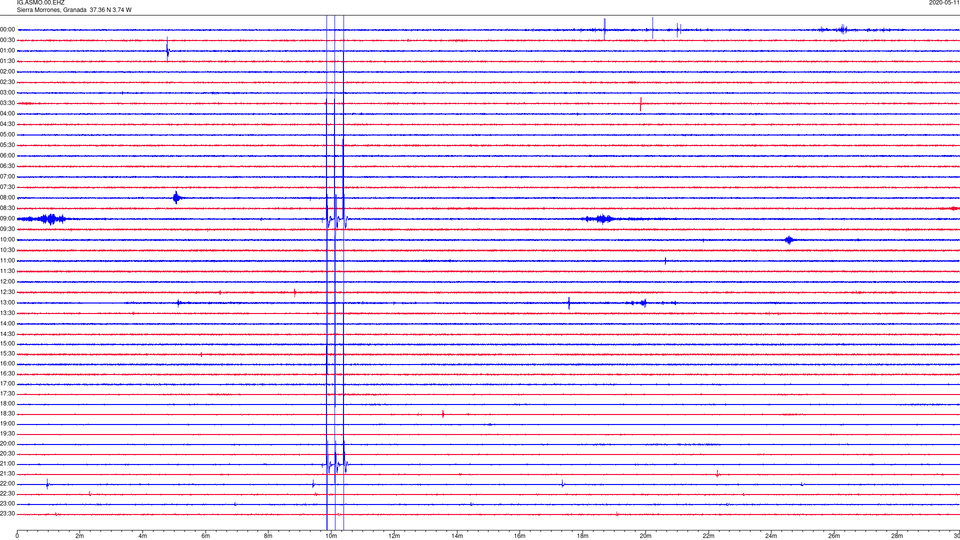Click the 4m tick label on time axis
Image resolution: width=960 pixels, height=540 pixels.
(x=143, y=536)
